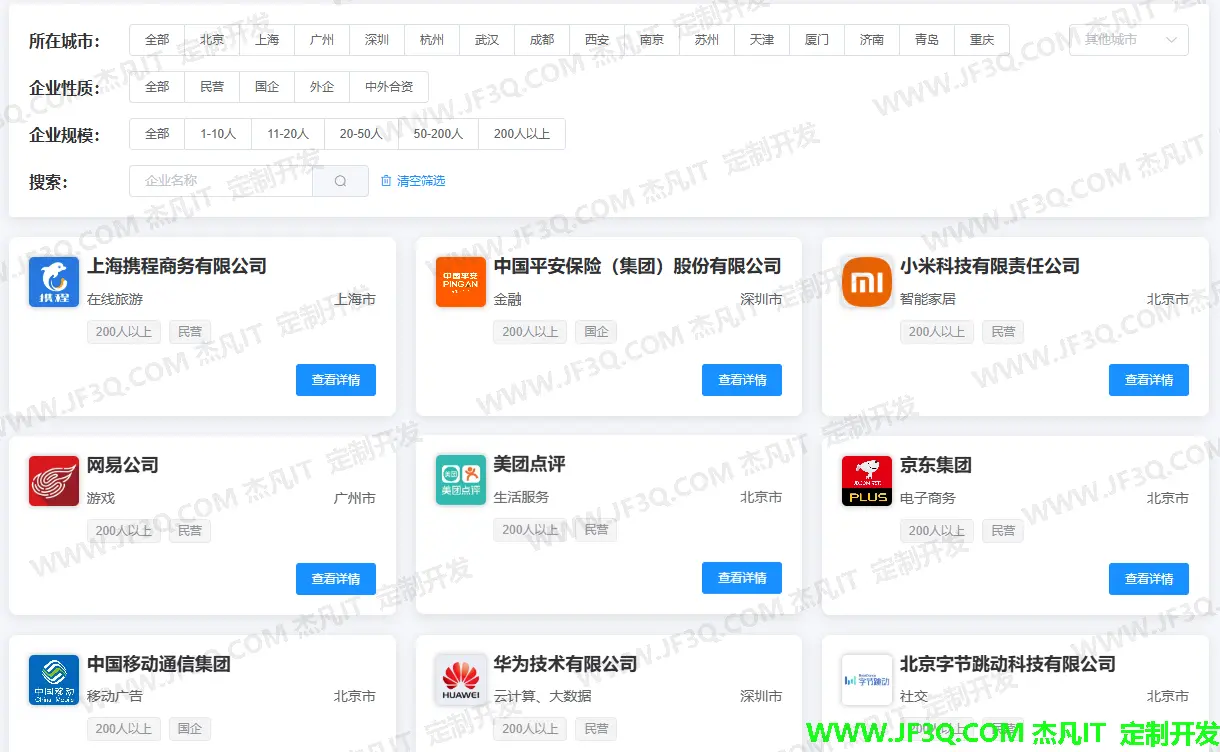Image resolution: width=1220 pixels, height=752 pixels.
Task: Click the 国企 tag on 中国平安 card
Action: tap(597, 332)
